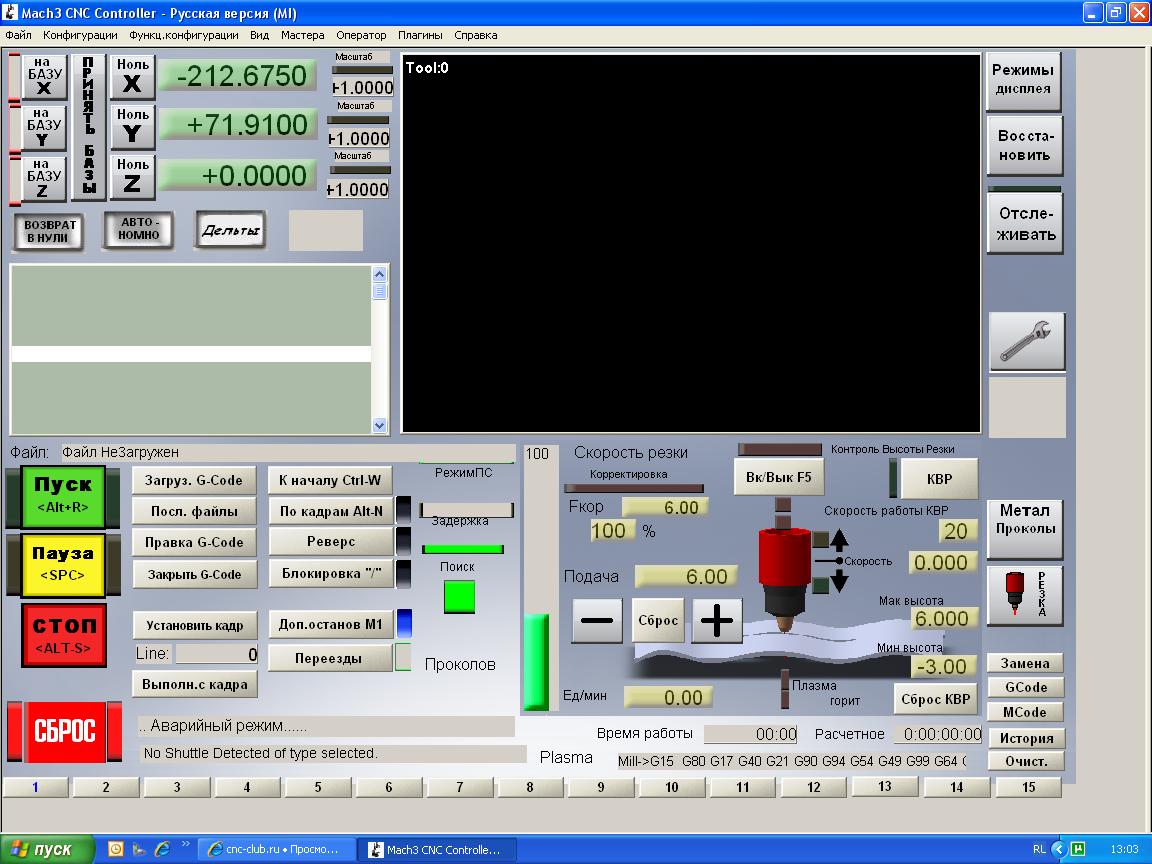
Task: Click Выполн.с кадра button
Action: tap(195, 684)
